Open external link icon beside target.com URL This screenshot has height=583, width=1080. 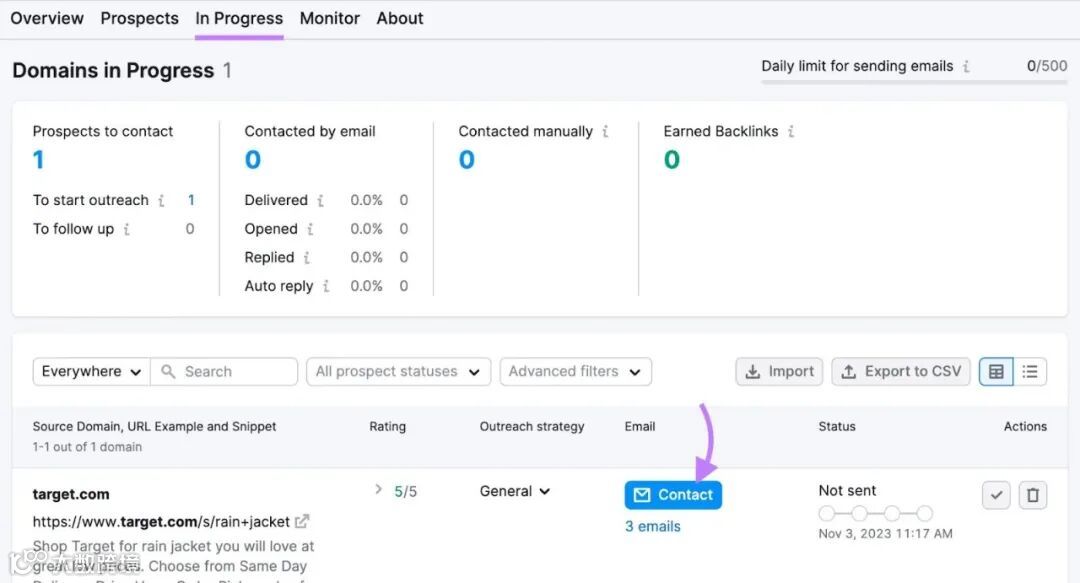[x=302, y=521]
